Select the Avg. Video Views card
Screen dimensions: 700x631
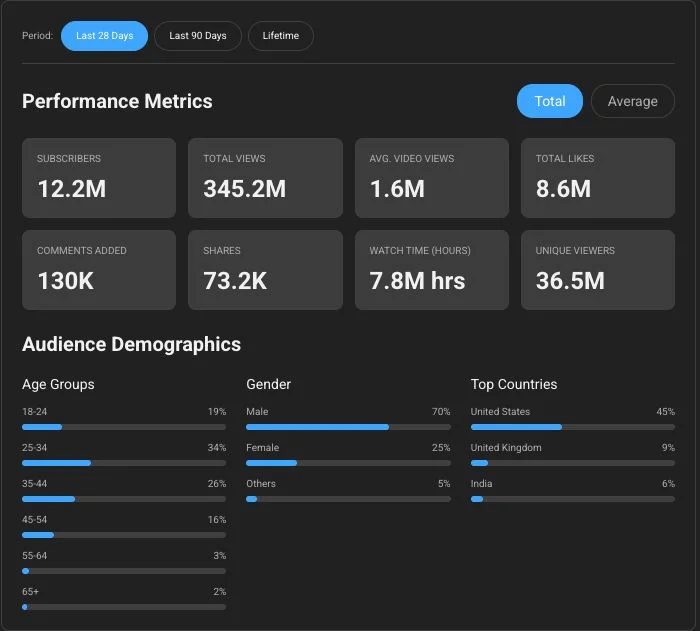pos(432,178)
